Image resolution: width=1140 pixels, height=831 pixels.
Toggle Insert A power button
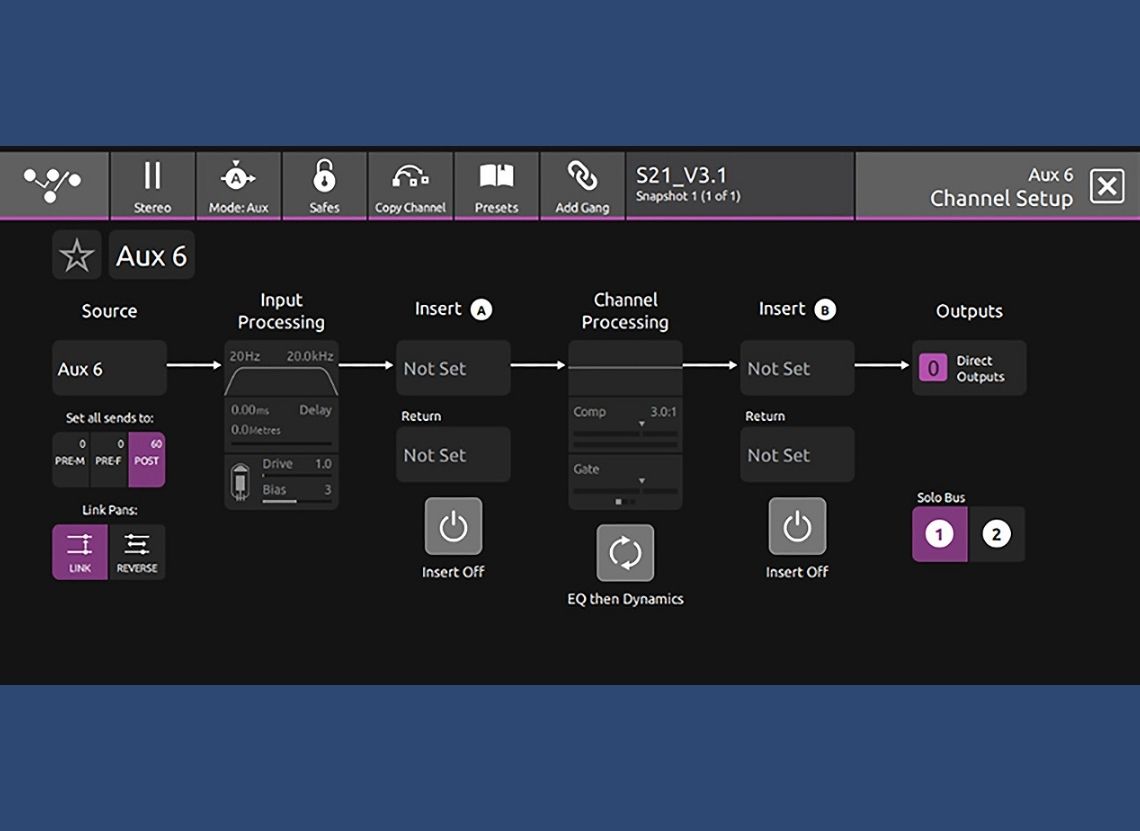pyautogui.click(x=453, y=527)
